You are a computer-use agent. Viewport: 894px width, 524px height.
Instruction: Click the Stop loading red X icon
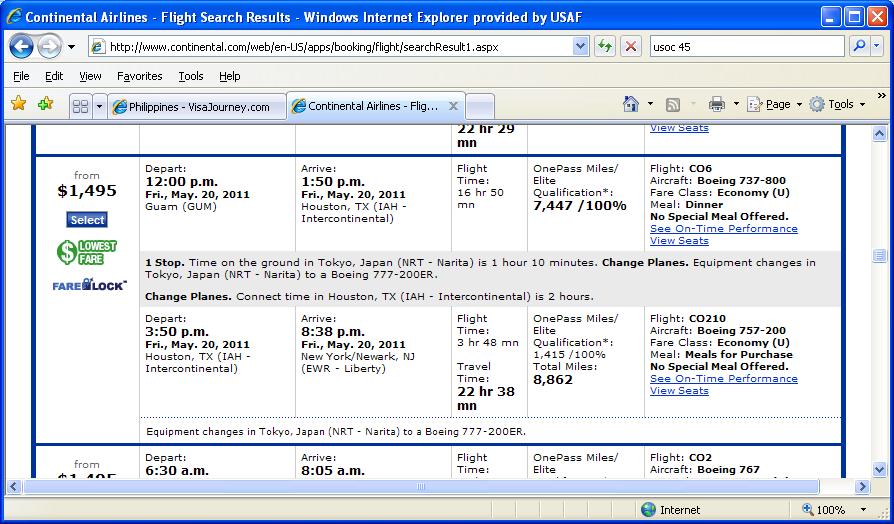point(631,47)
